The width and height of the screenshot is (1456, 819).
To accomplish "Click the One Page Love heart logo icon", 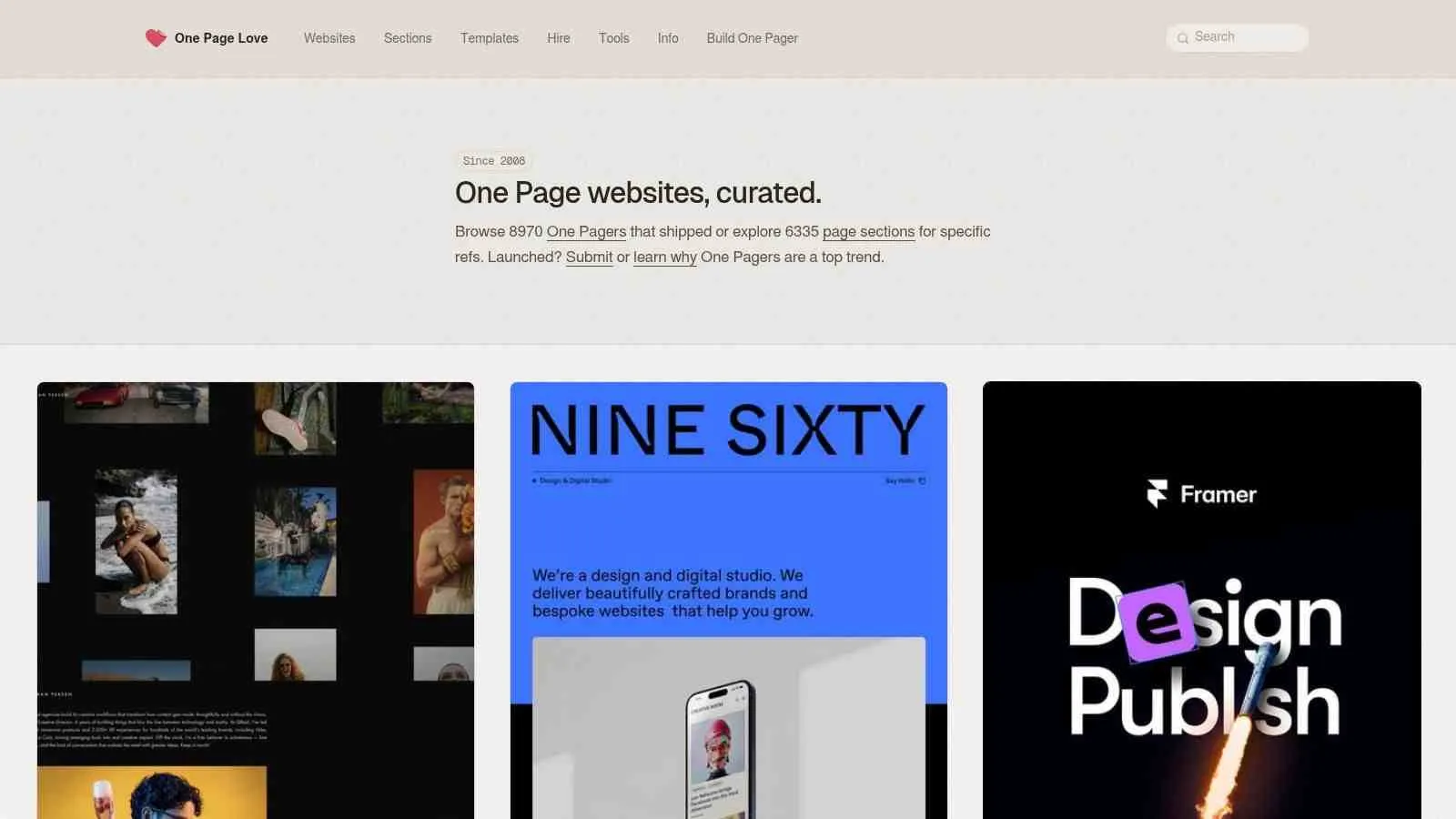I will (156, 38).
